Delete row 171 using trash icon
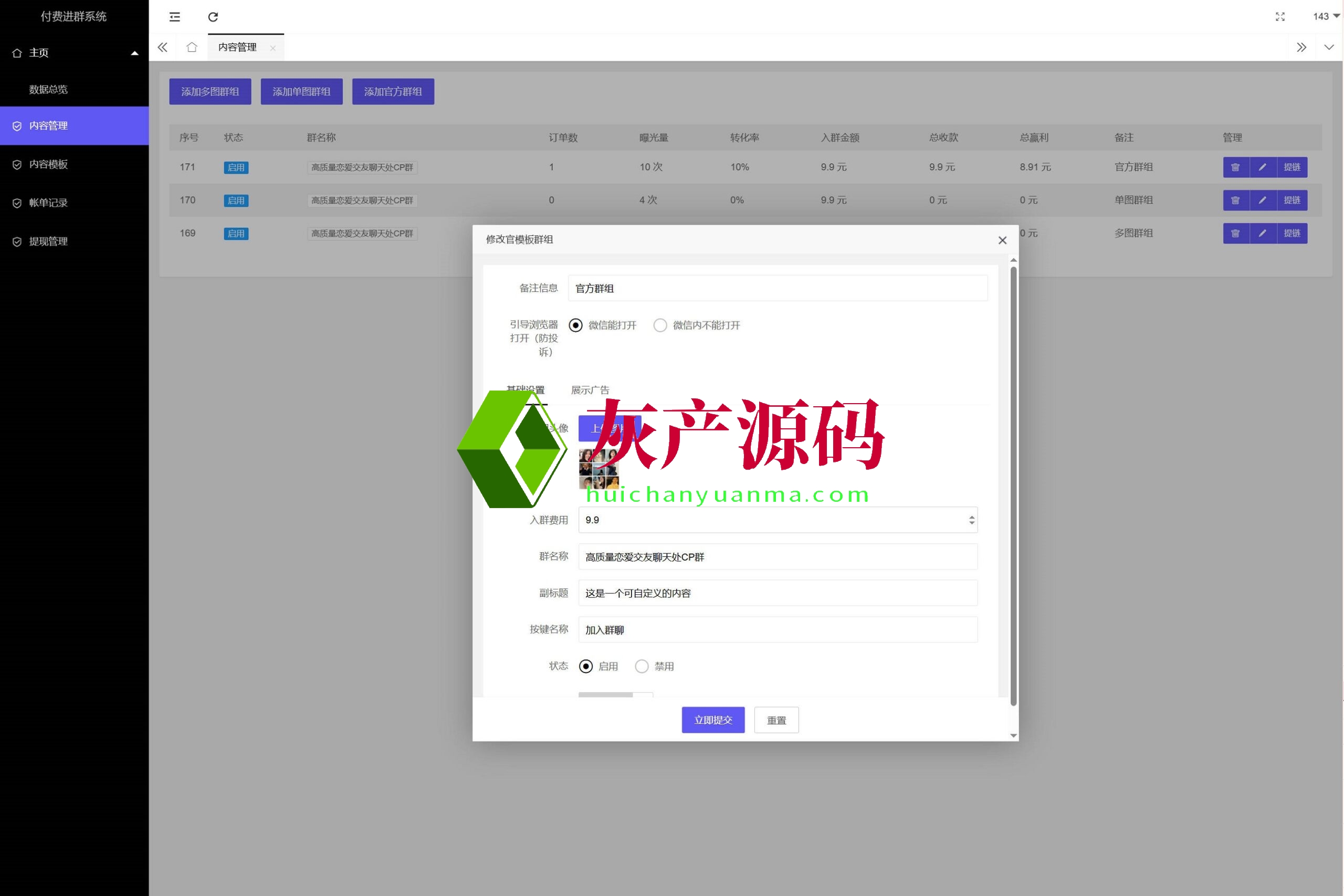Image resolution: width=1344 pixels, height=896 pixels. [x=1235, y=167]
